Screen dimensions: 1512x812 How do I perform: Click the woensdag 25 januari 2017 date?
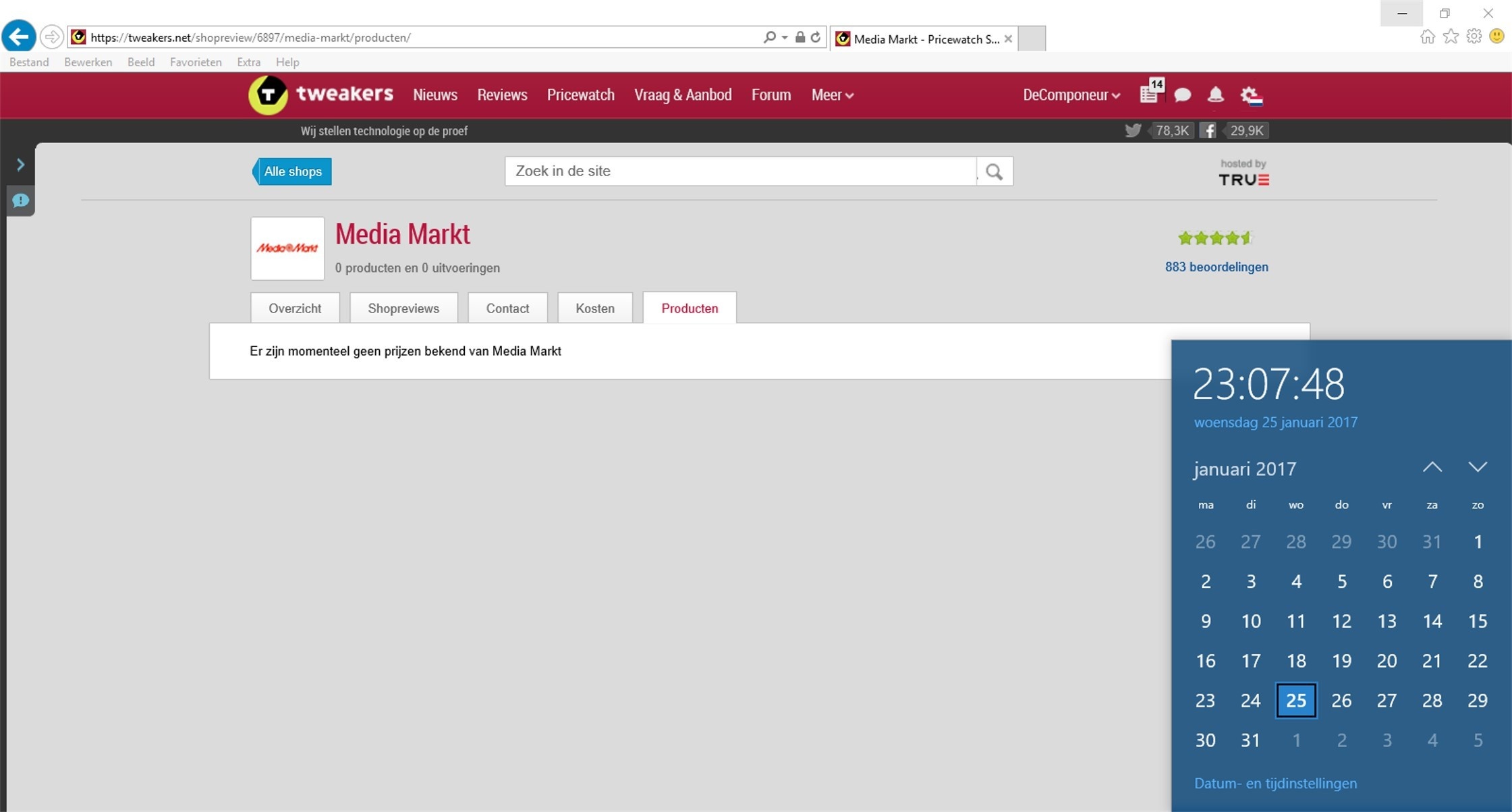(1275, 423)
